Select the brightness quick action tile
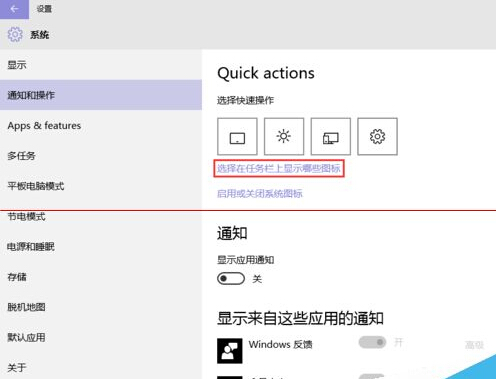This screenshot has width=496, height=379. point(284,136)
